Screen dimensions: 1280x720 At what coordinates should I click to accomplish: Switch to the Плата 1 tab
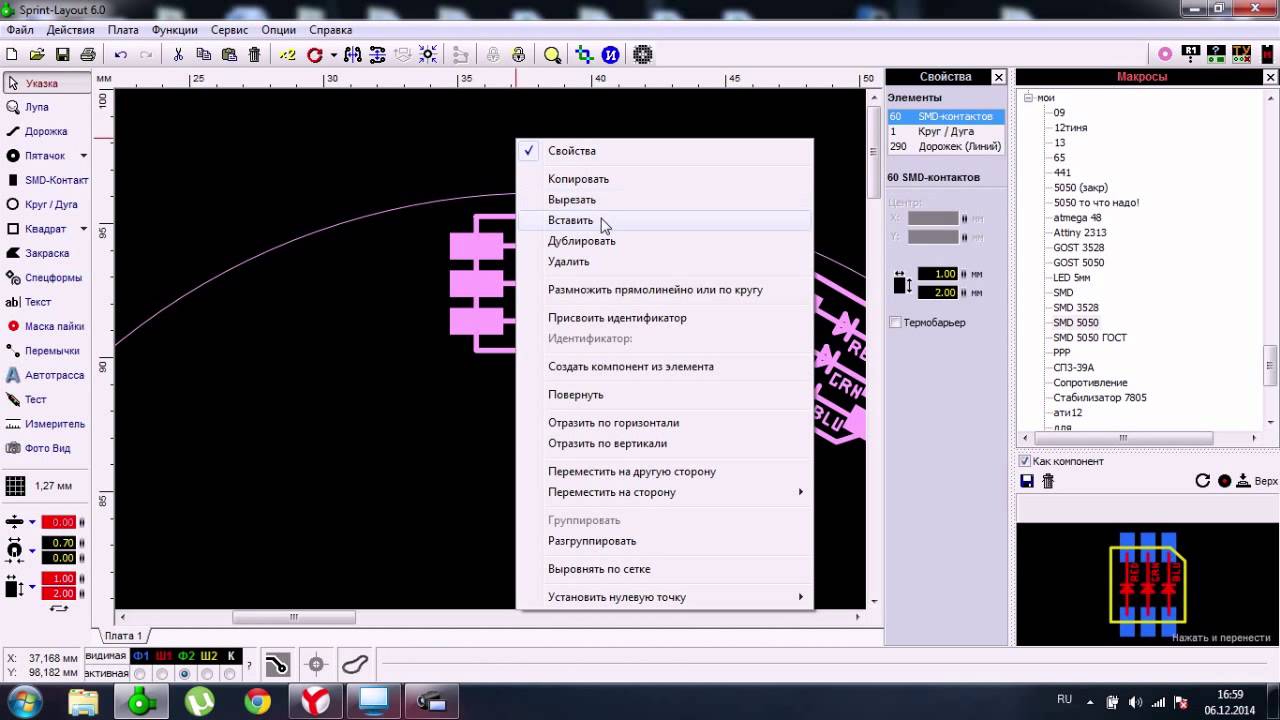(x=124, y=636)
